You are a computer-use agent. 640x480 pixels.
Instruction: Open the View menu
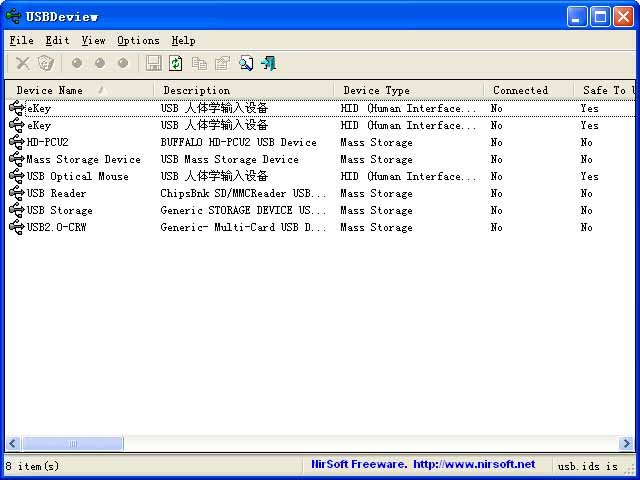pyautogui.click(x=93, y=40)
